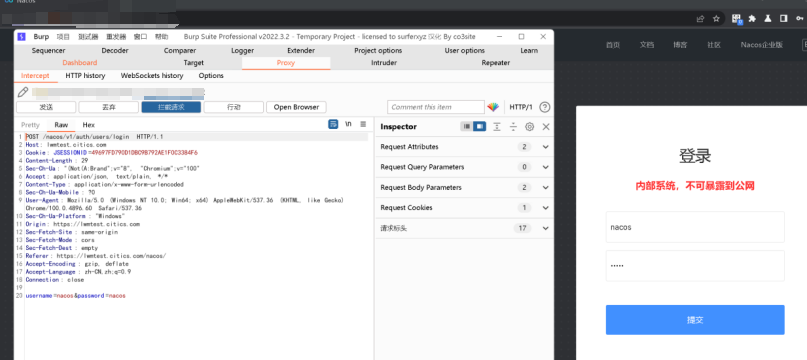The height and width of the screenshot is (360, 807).
Task: Switch to the Decoder tab
Action: click(115, 50)
